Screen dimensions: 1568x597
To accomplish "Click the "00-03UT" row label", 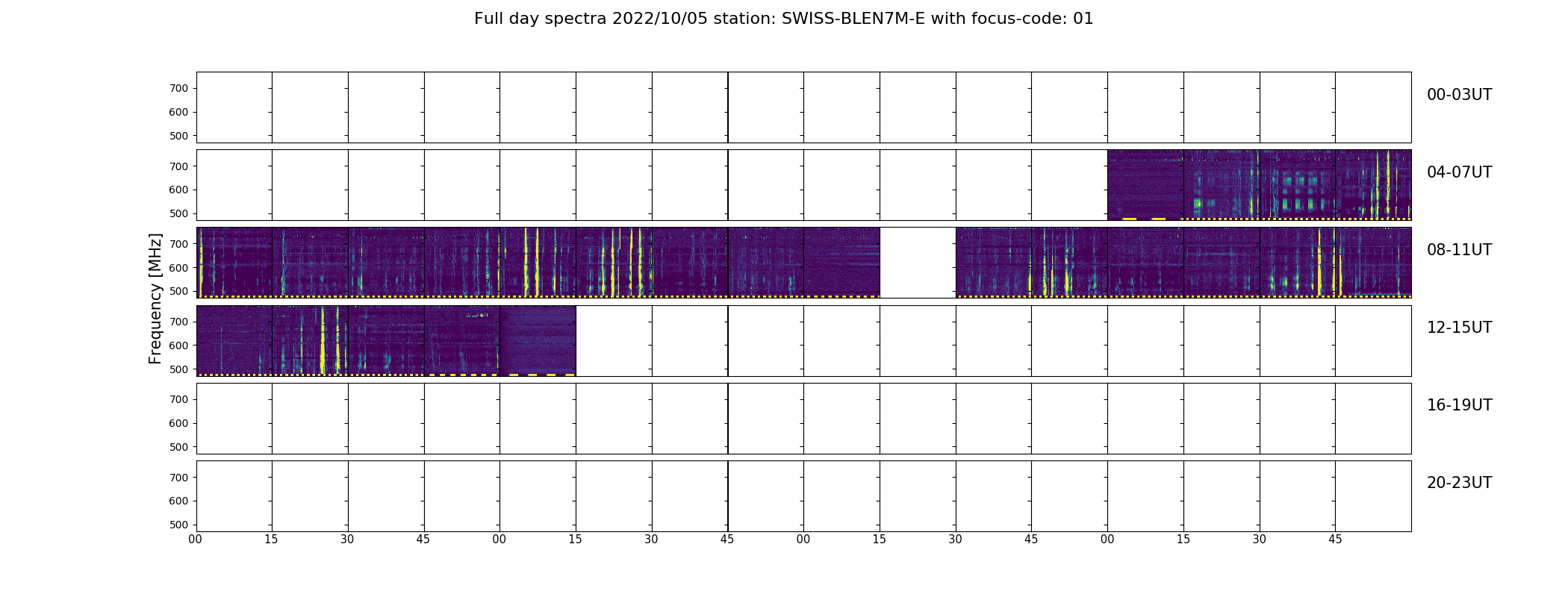I will coord(1459,95).
